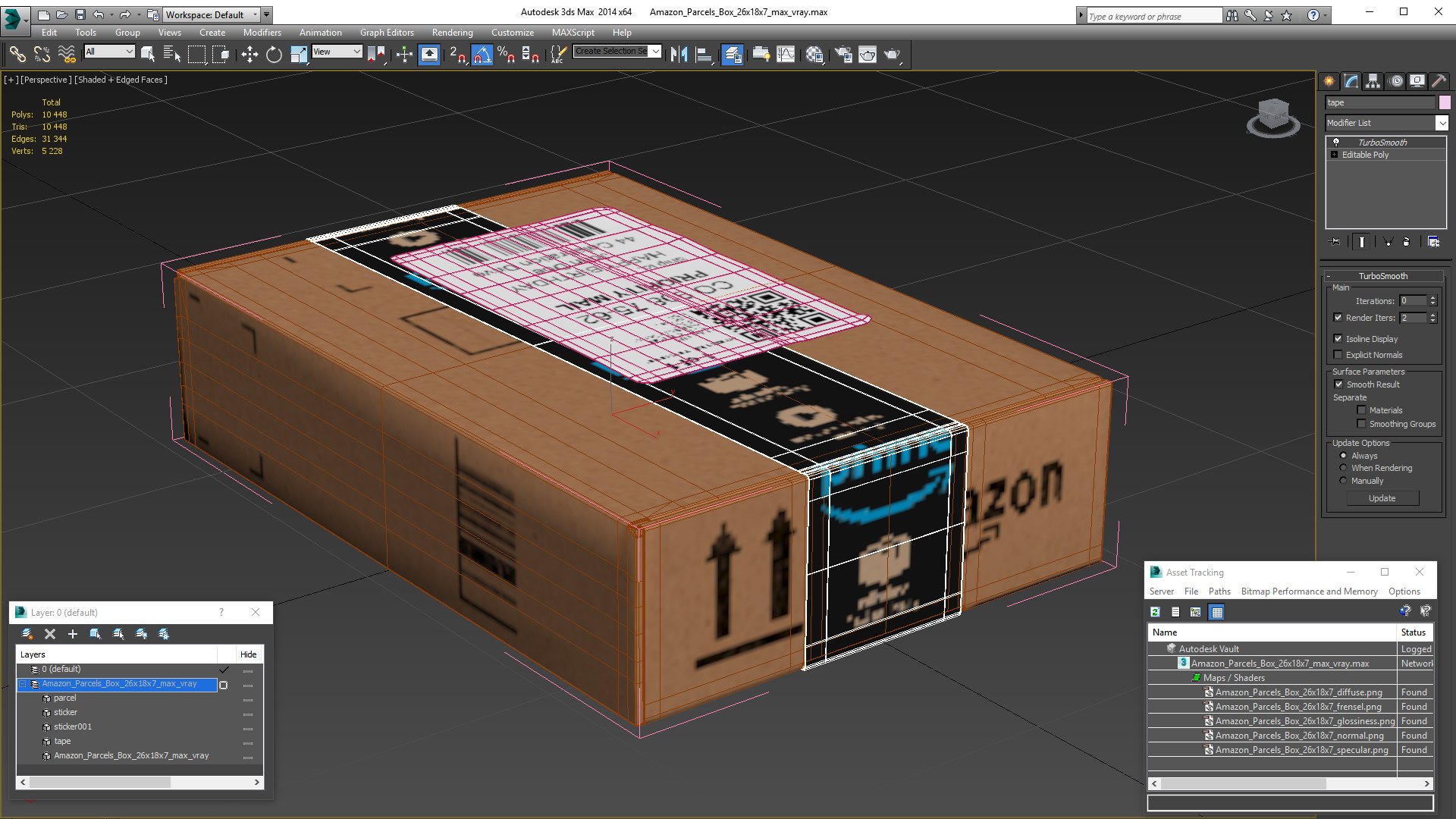1456x819 pixels.
Task: Open Bitmap Performance and Memory menu
Action: point(1309,591)
